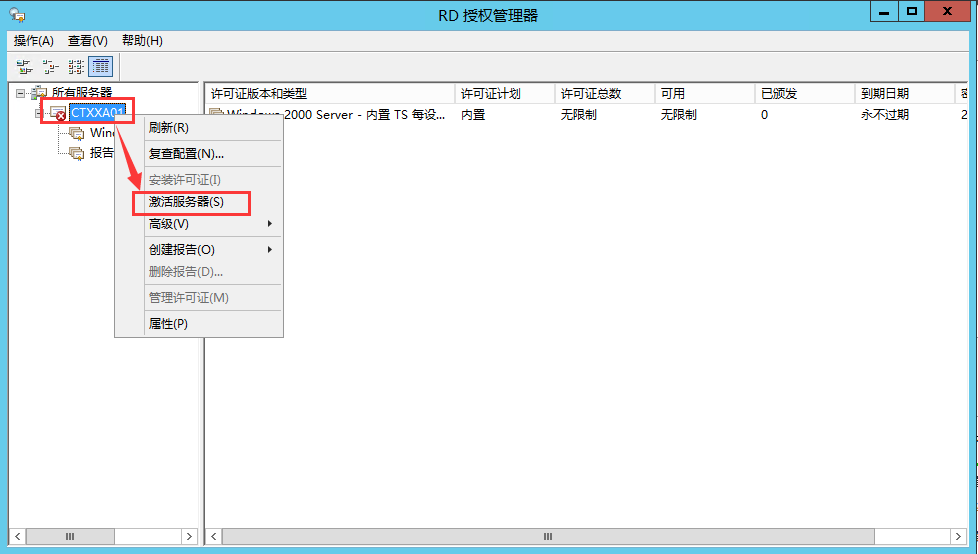Click the 报告 node icon in tree
The image size is (978, 554).
[76, 153]
